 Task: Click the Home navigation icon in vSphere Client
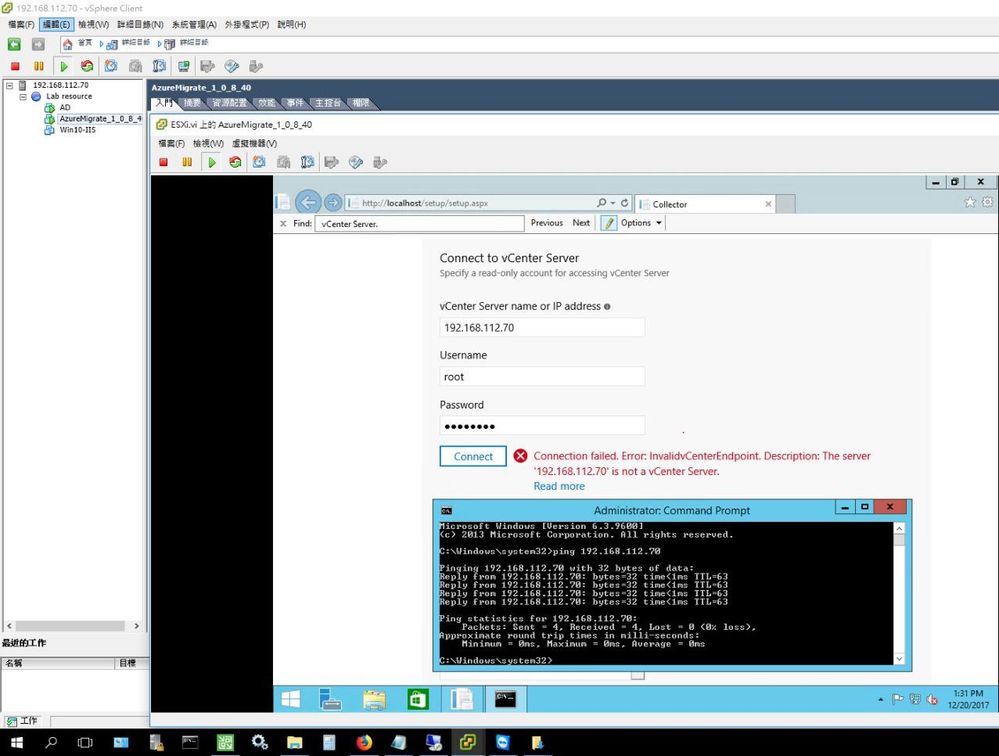[66, 43]
